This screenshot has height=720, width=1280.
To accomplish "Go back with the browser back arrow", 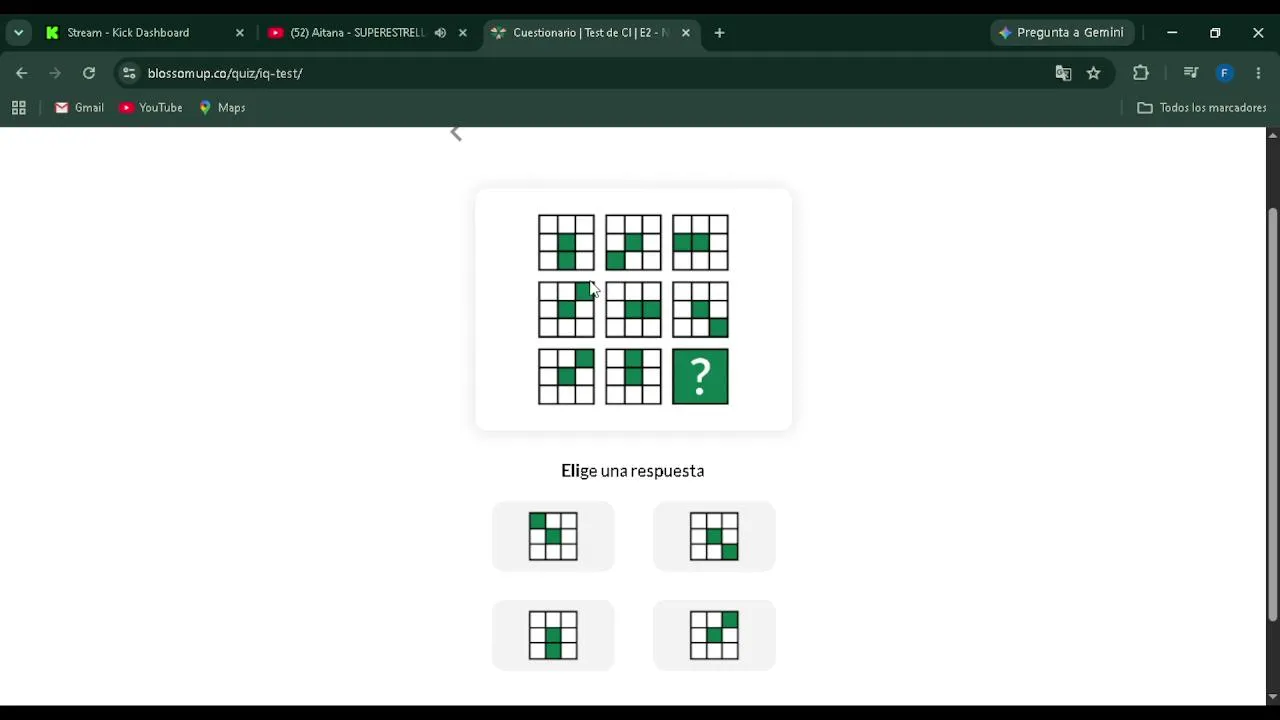I will pos(22,73).
